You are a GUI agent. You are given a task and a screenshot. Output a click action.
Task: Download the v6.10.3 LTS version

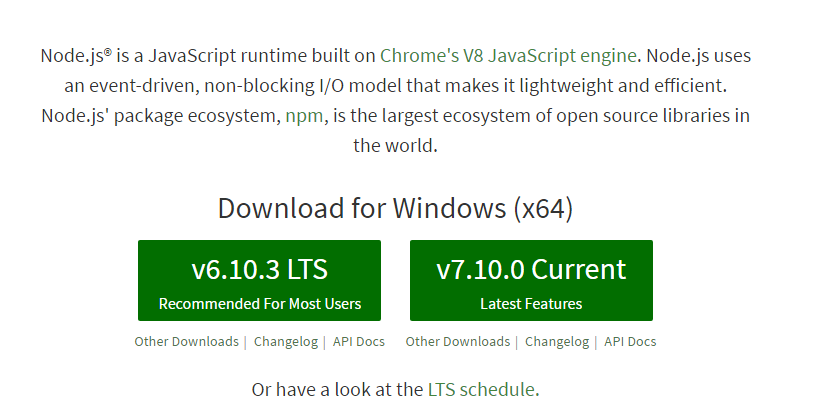(259, 281)
